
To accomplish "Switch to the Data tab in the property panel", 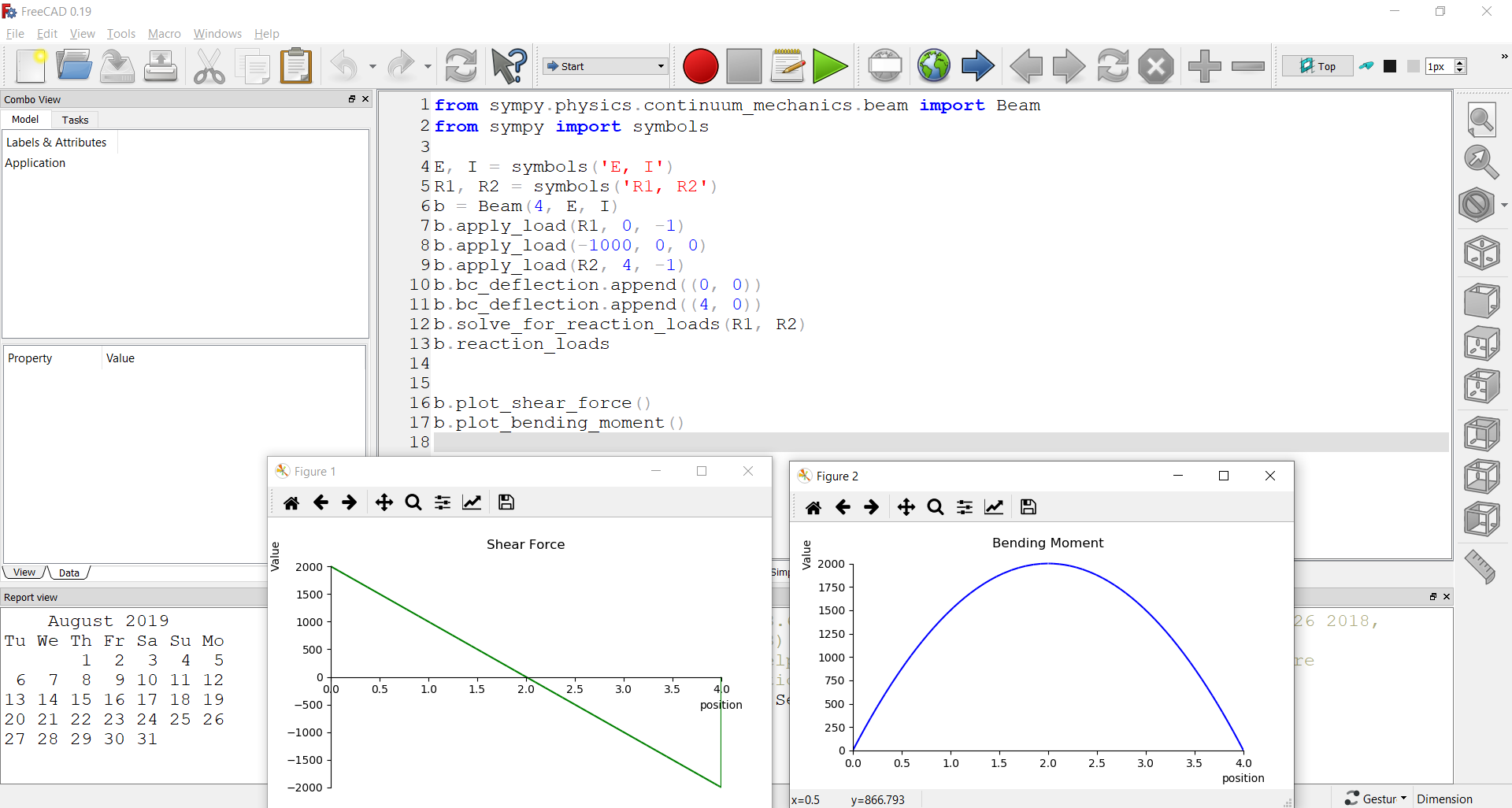I will click(69, 573).
